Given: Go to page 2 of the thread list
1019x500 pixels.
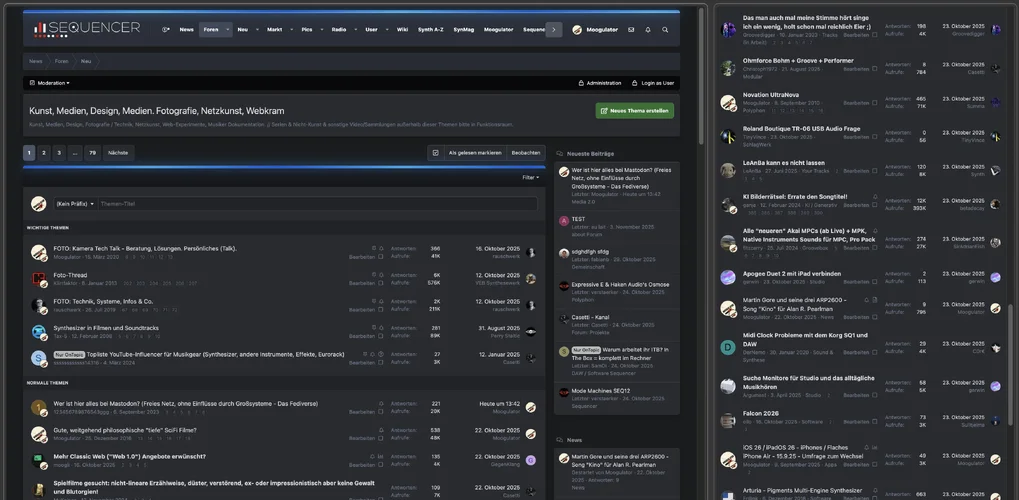Looking at the screenshot, I should pyautogui.click(x=44, y=153).
